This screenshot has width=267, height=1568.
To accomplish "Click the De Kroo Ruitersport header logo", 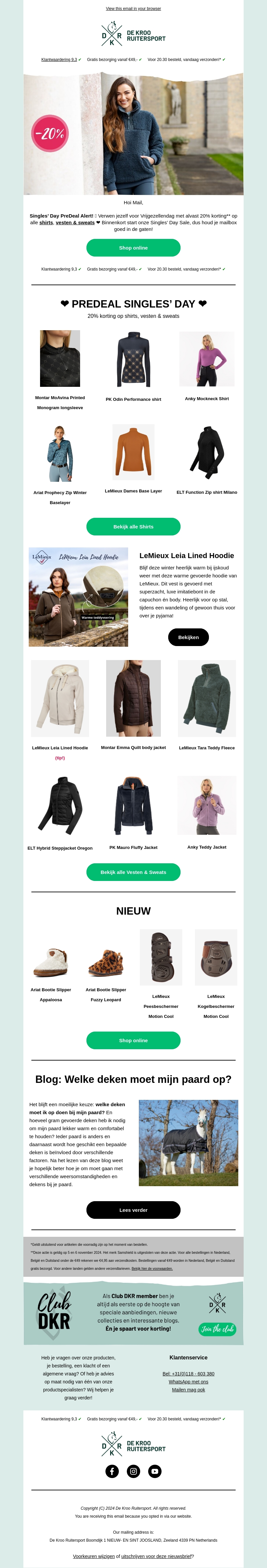I will [133, 35].
